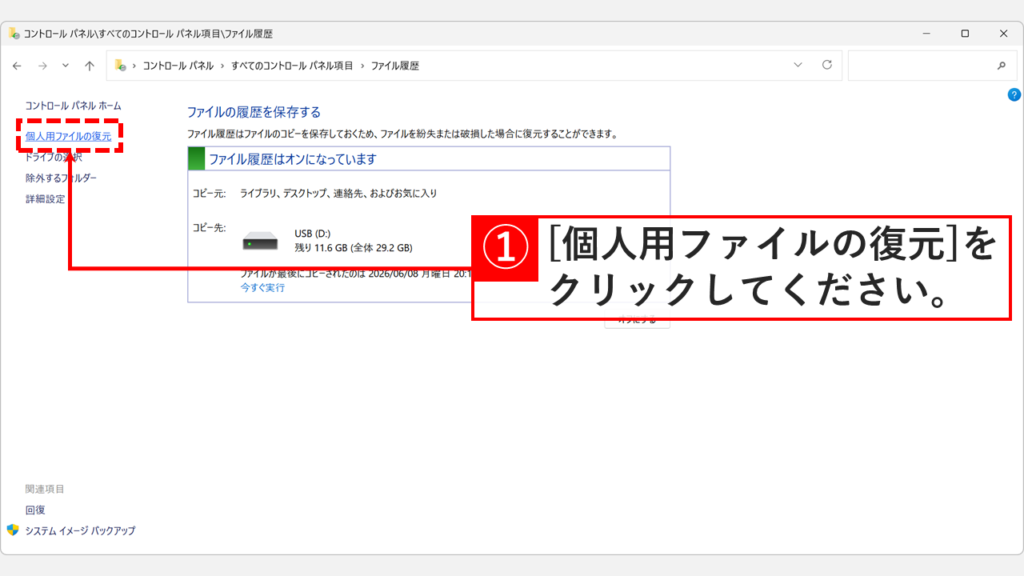Viewport: 1024px width, 576px height.
Task: Click ファイル履歴はオンになっています status text
Action: pos(293,159)
